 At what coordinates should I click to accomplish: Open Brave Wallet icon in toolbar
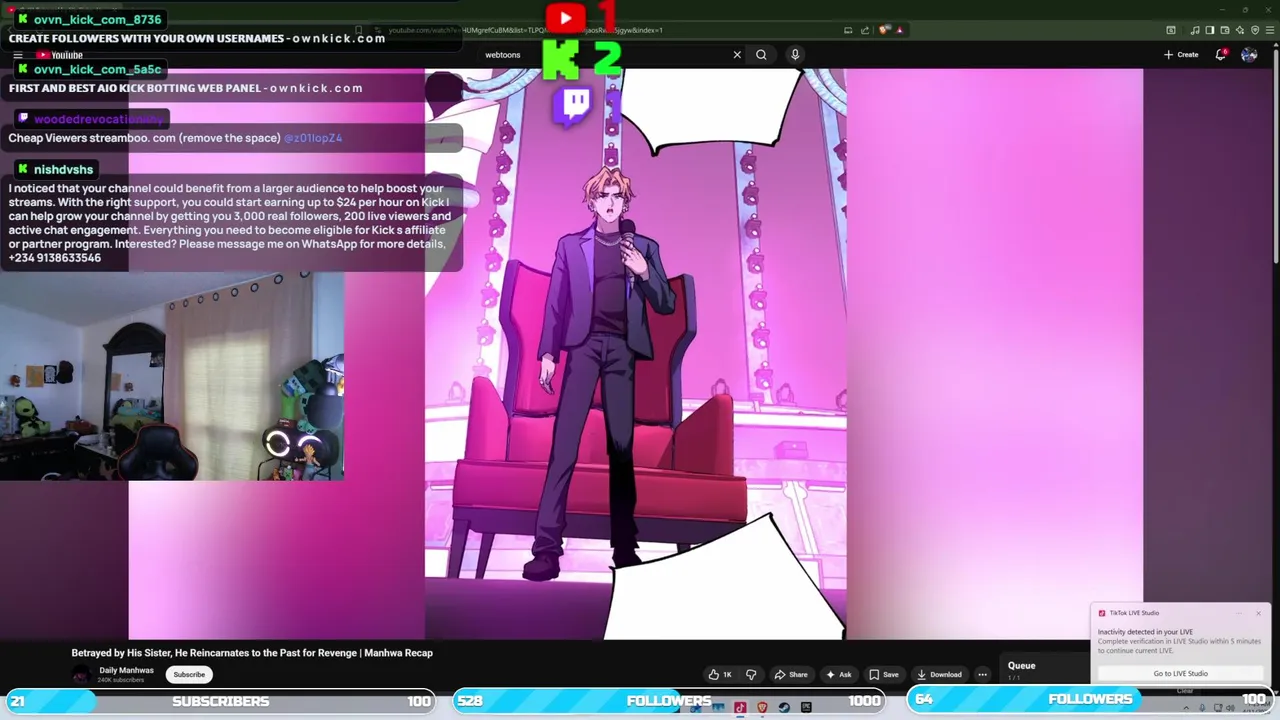(x=1225, y=30)
